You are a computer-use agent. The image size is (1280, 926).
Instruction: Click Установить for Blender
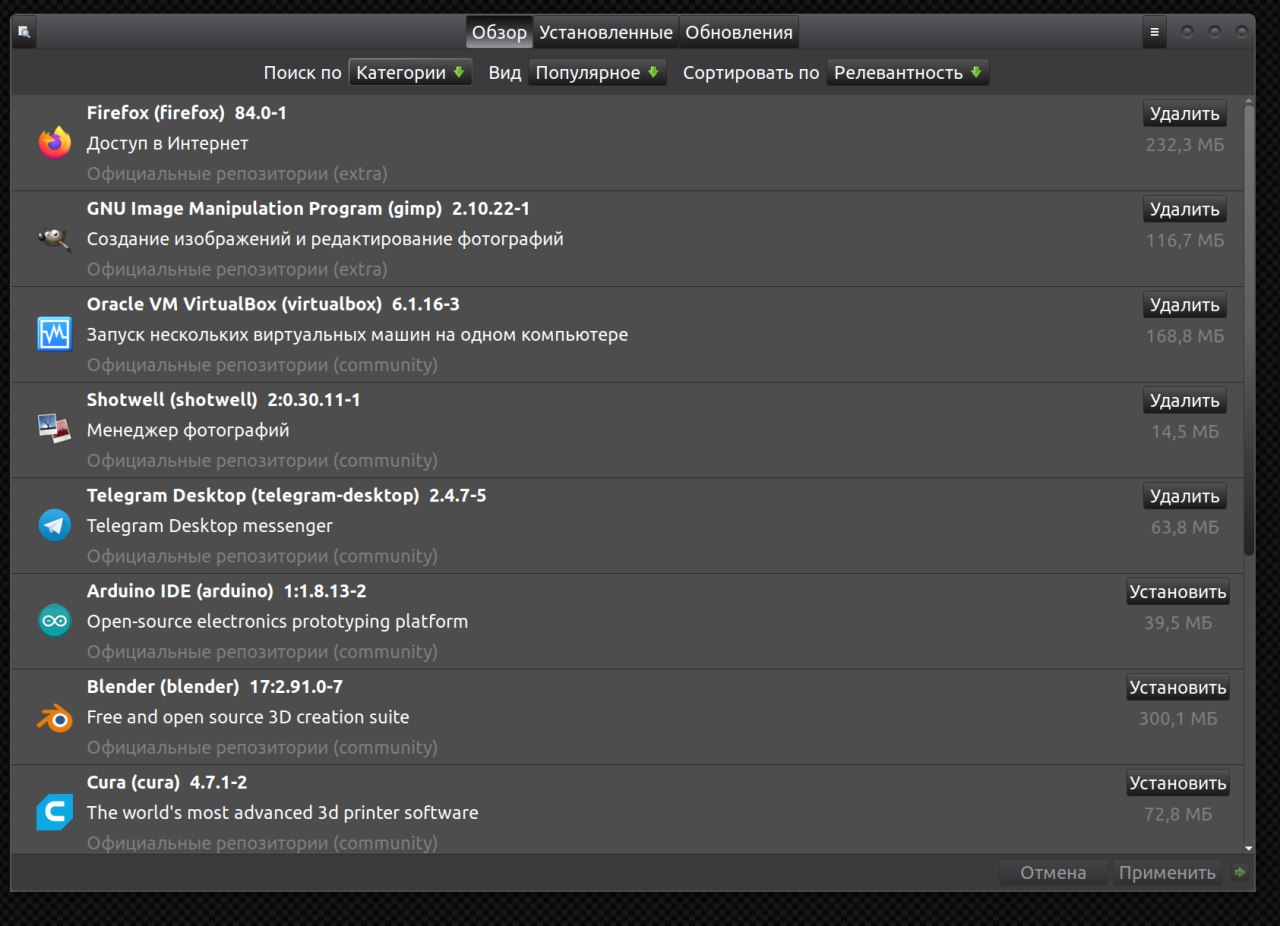(x=1178, y=687)
